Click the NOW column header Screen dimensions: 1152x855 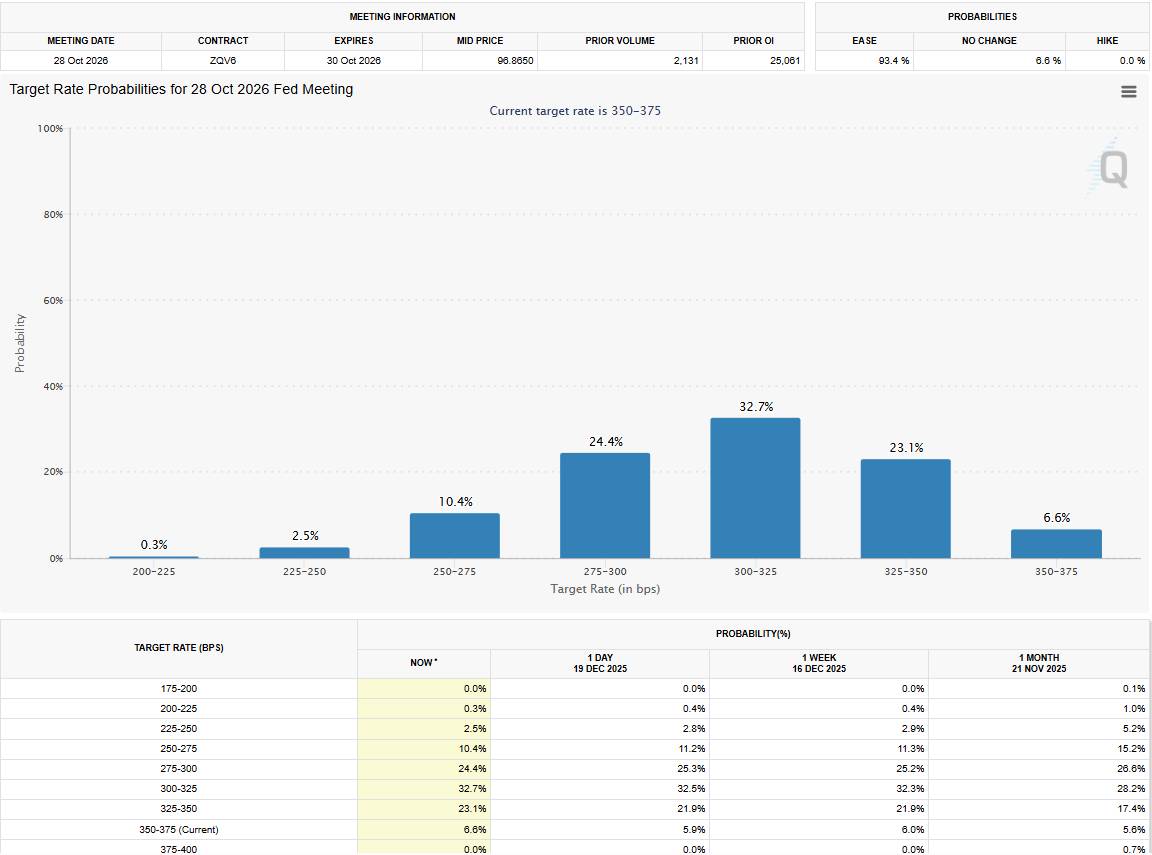coord(423,663)
